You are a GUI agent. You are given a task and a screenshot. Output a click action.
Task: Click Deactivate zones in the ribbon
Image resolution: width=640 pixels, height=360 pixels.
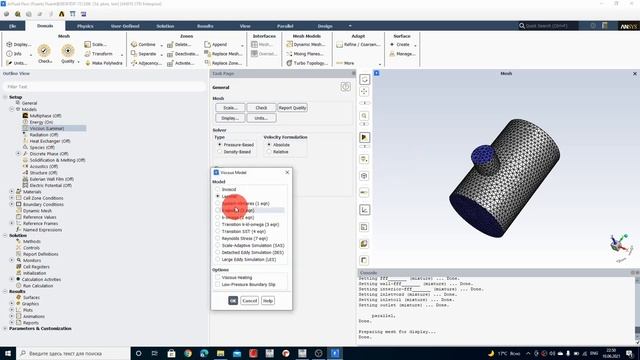coord(183,54)
